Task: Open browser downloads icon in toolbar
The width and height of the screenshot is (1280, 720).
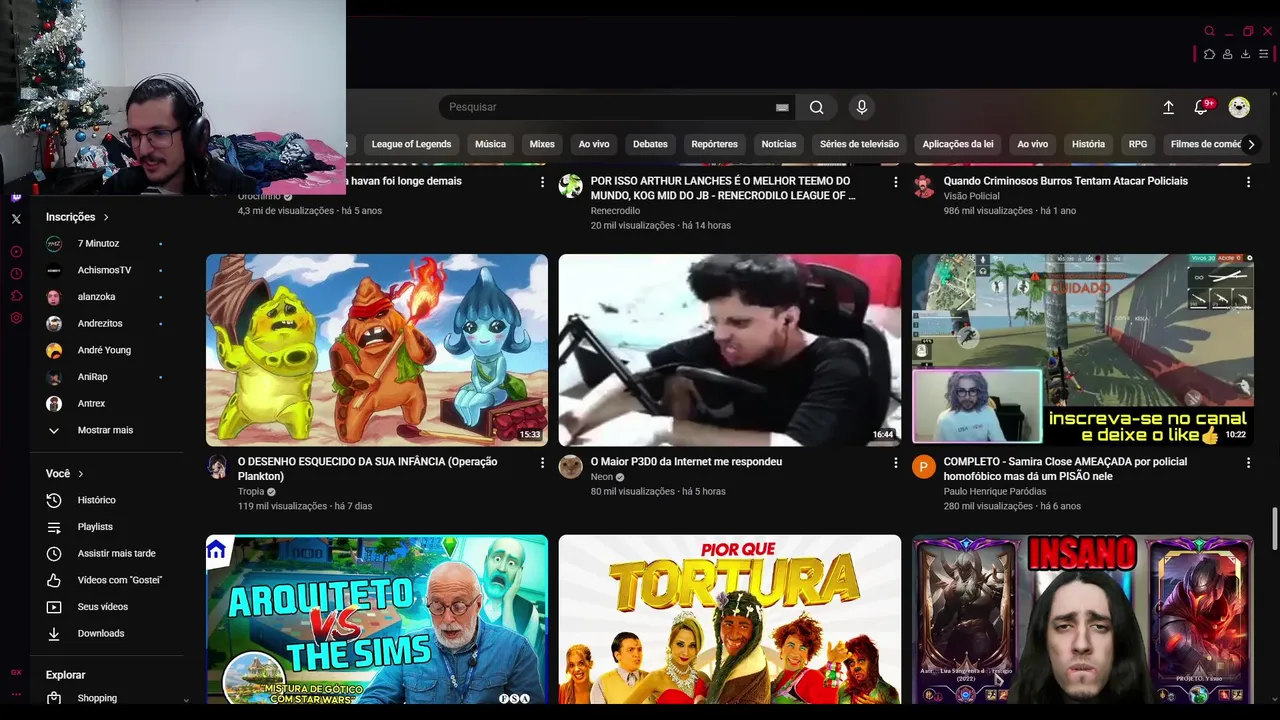Action: point(1245,54)
